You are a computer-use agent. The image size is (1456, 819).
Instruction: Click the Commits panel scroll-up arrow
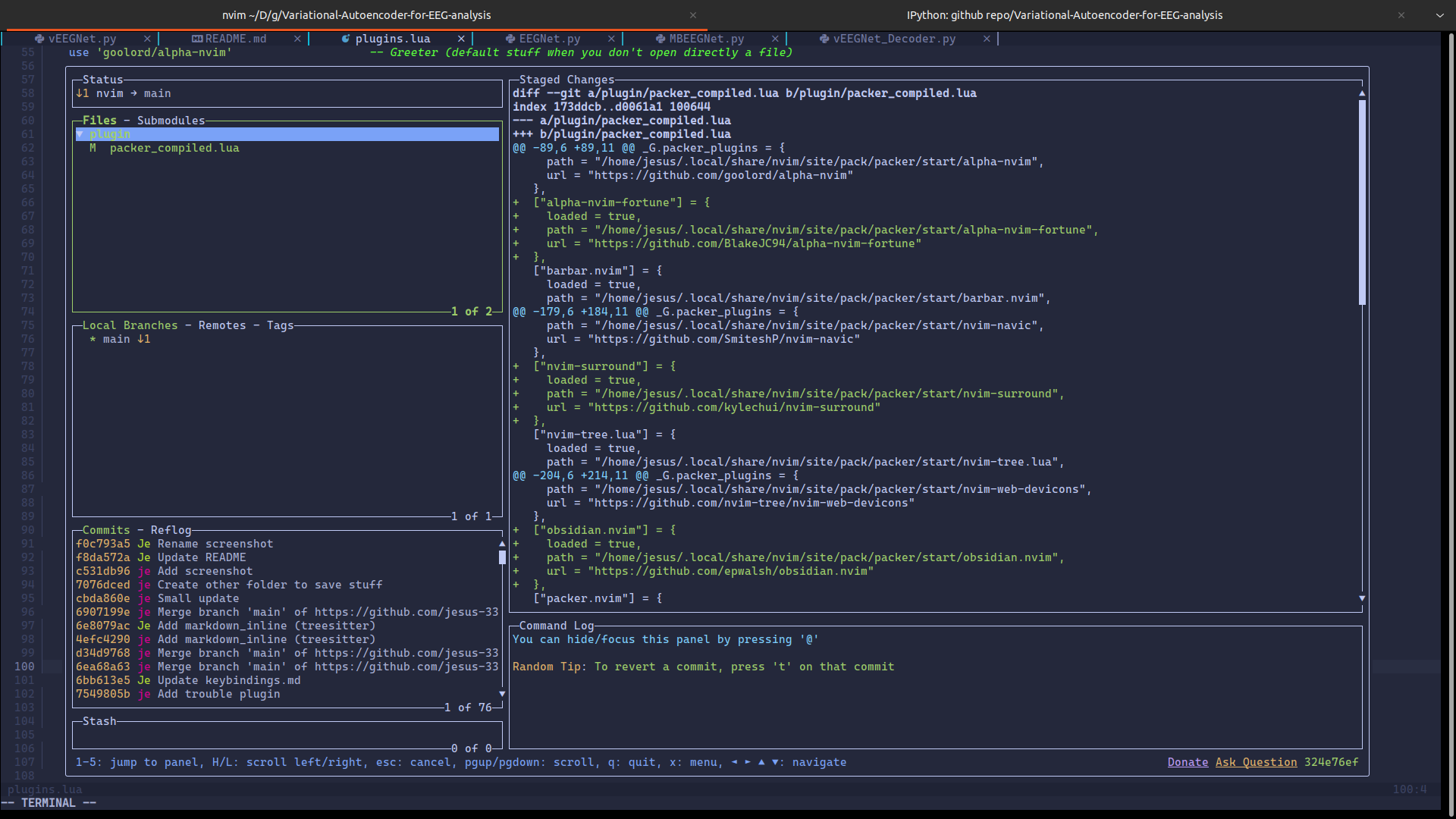(x=502, y=544)
